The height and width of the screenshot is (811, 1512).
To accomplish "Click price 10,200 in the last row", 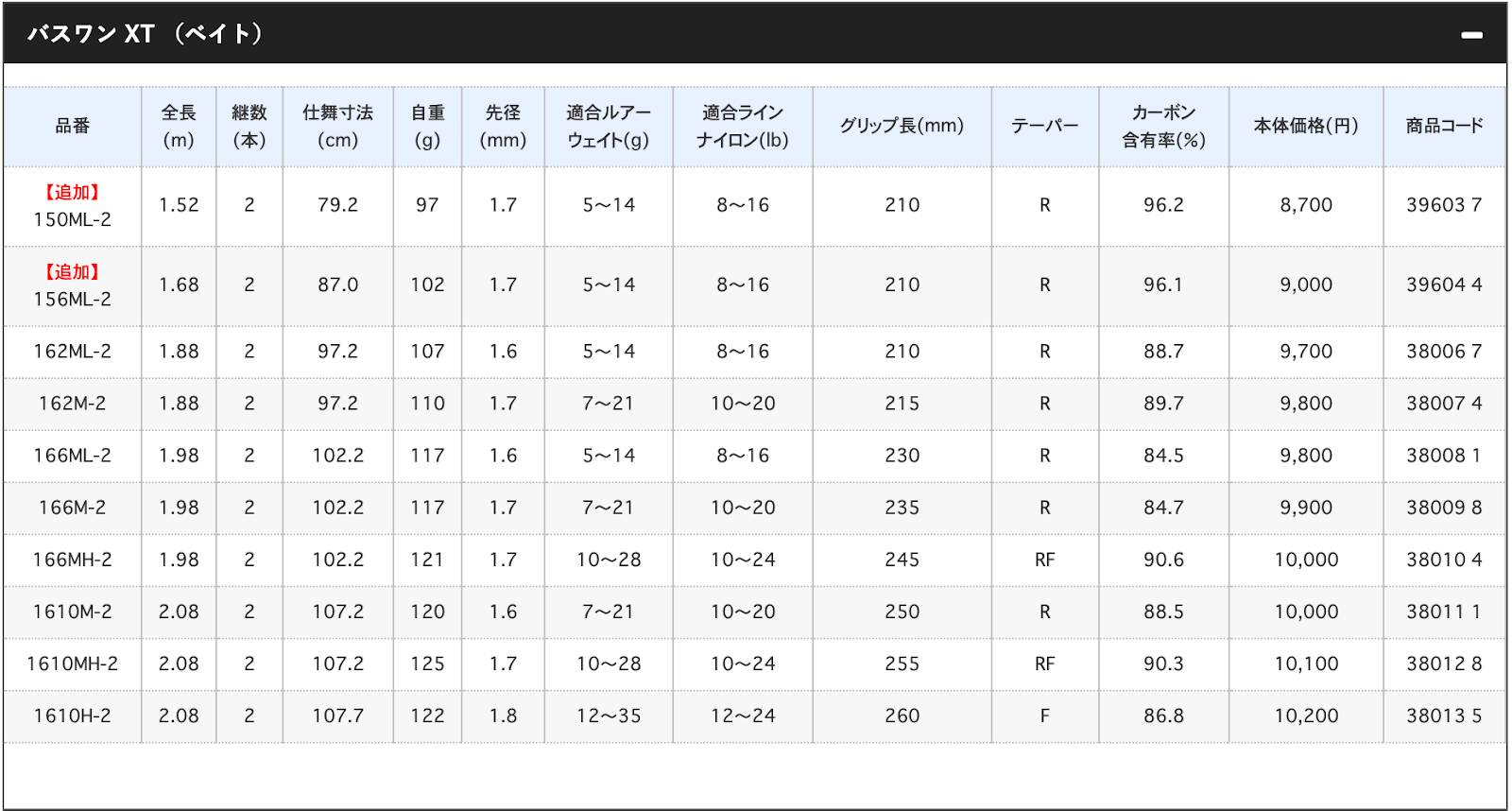I will pyautogui.click(x=1305, y=716).
